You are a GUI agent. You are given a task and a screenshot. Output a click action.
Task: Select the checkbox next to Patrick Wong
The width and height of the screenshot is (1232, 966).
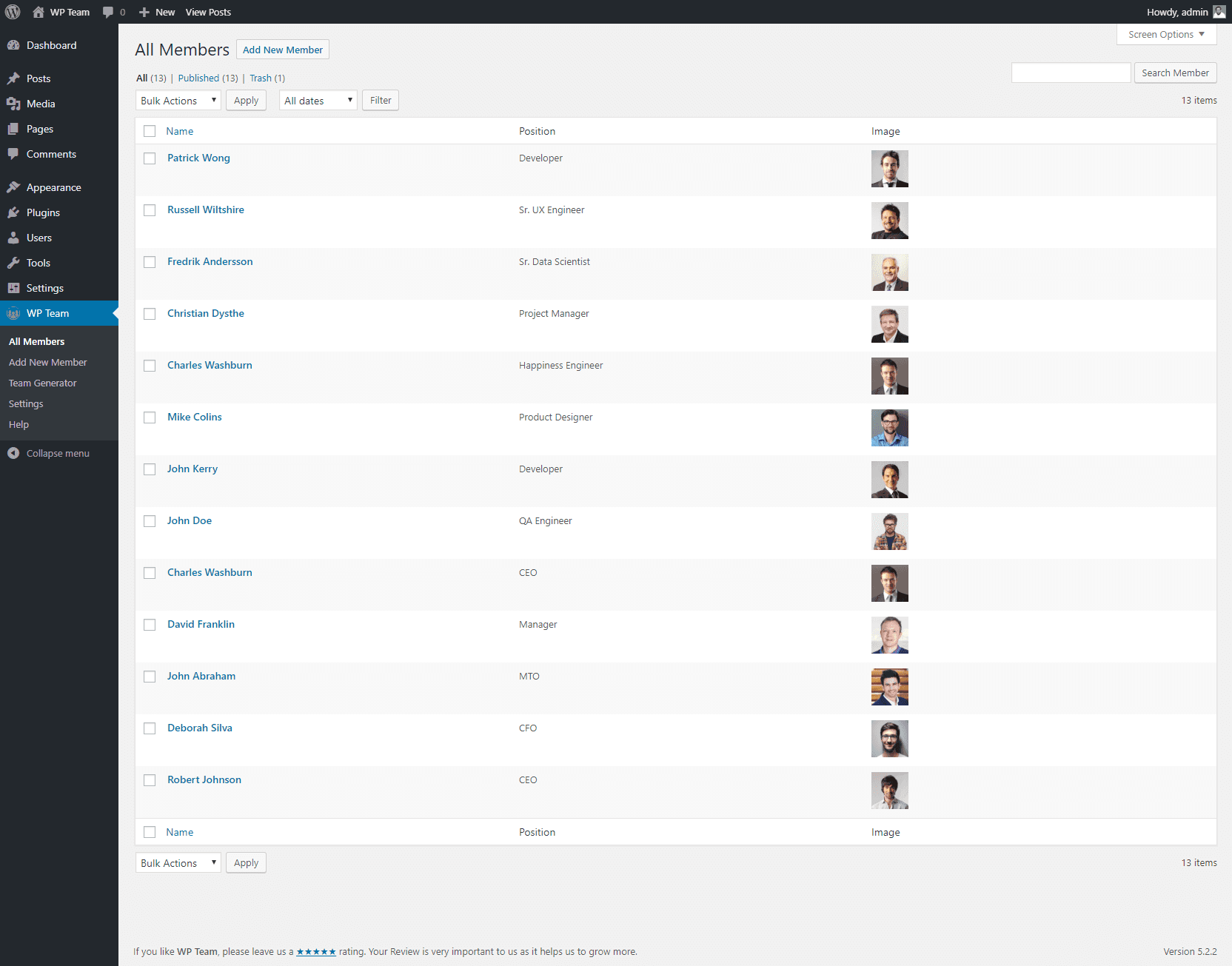150,158
